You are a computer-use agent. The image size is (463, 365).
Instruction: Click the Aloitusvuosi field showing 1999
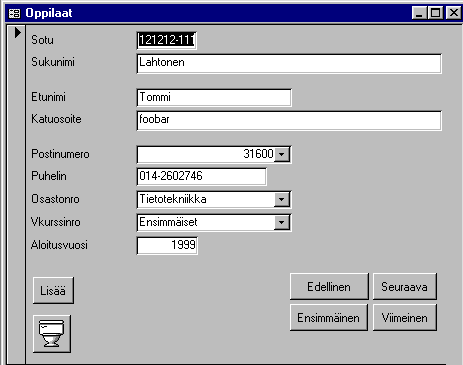click(x=167, y=246)
